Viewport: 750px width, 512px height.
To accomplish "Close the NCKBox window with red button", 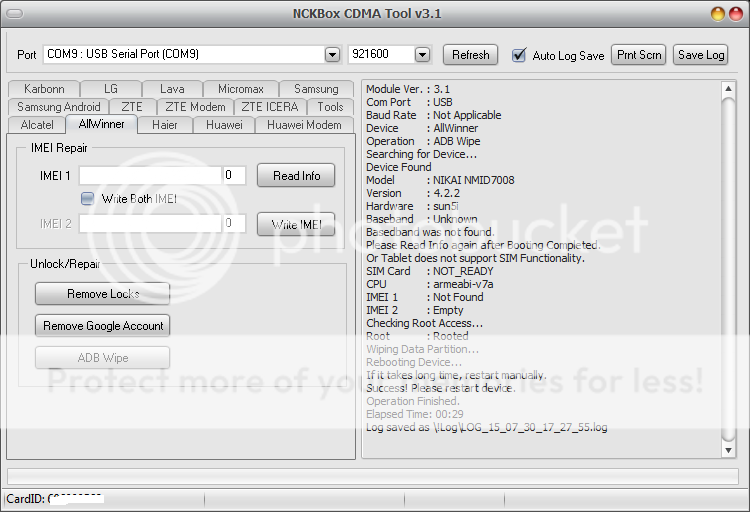I will (736, 14).
